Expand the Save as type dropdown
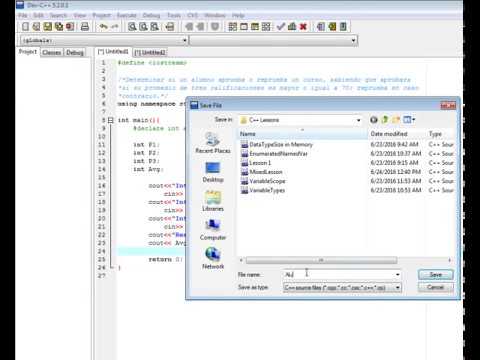The image size is (480, 360). [398, 288]
